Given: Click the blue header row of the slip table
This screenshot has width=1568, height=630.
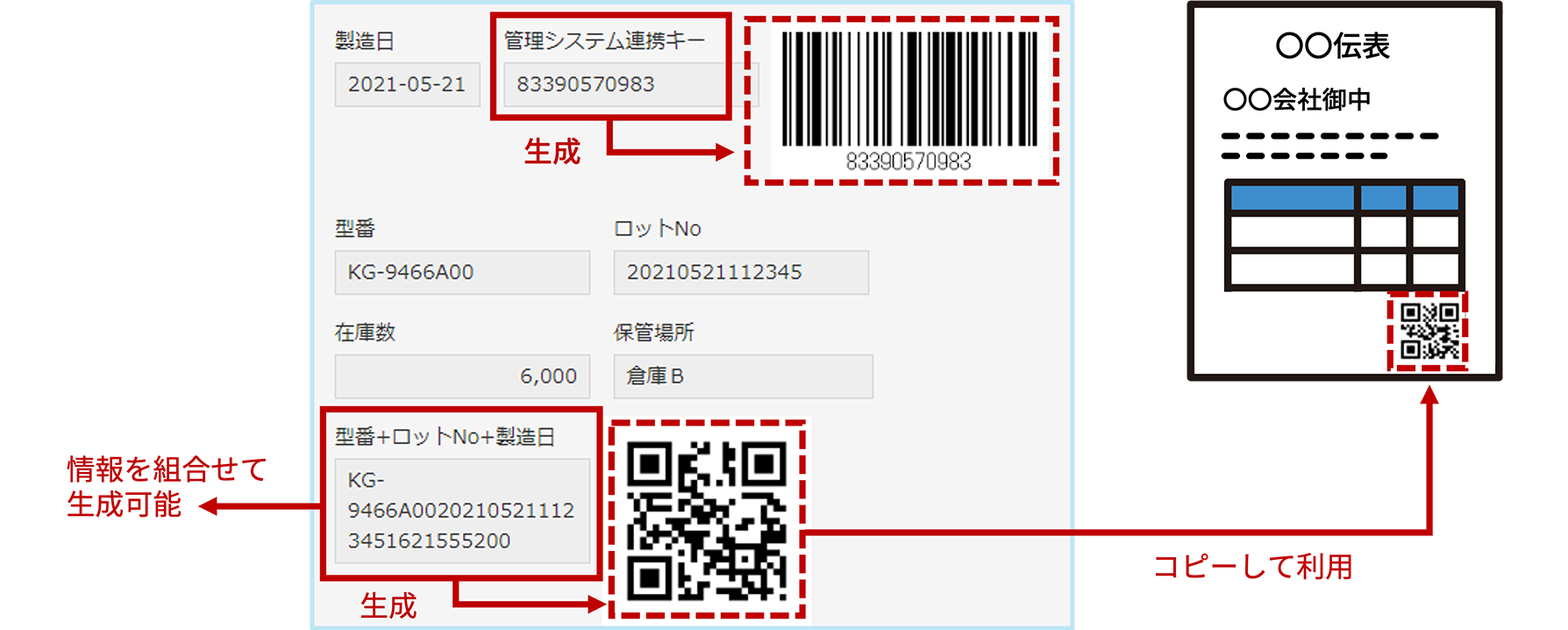Looking at the screenshot, I should coord(1344,197).
